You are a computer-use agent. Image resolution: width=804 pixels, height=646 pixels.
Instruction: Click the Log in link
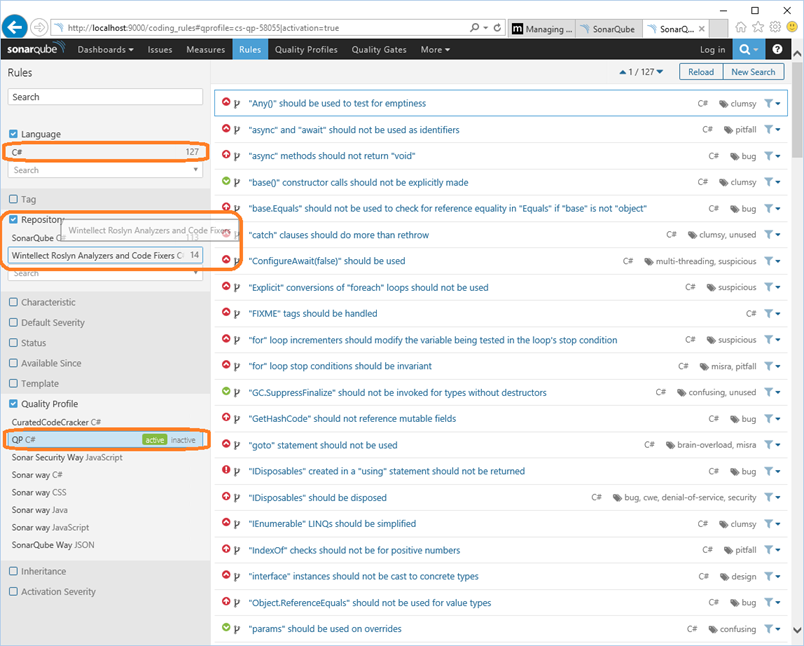(x=713, y=50)
